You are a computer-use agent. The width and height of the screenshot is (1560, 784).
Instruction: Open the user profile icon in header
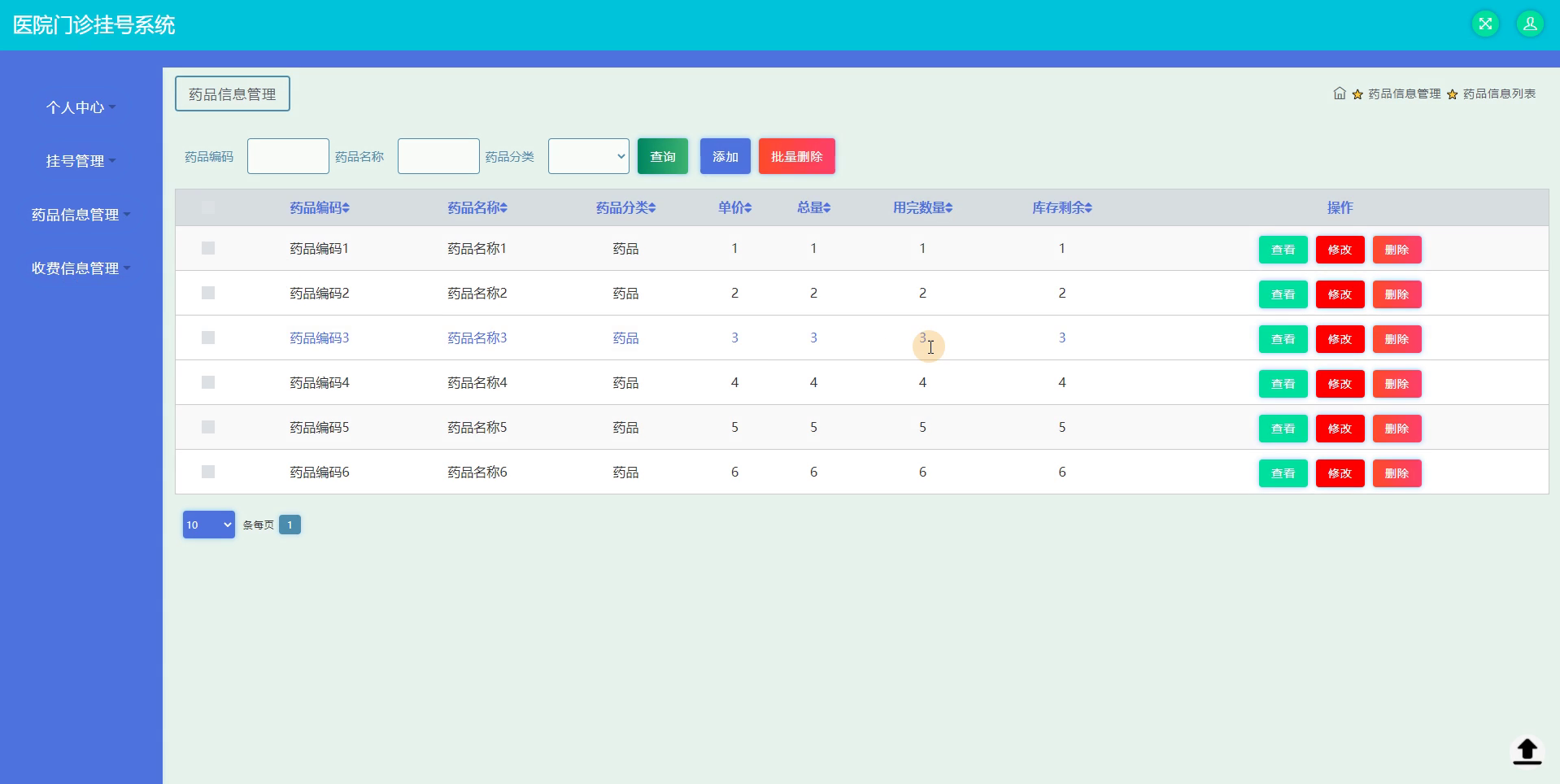coord(1530,24)
